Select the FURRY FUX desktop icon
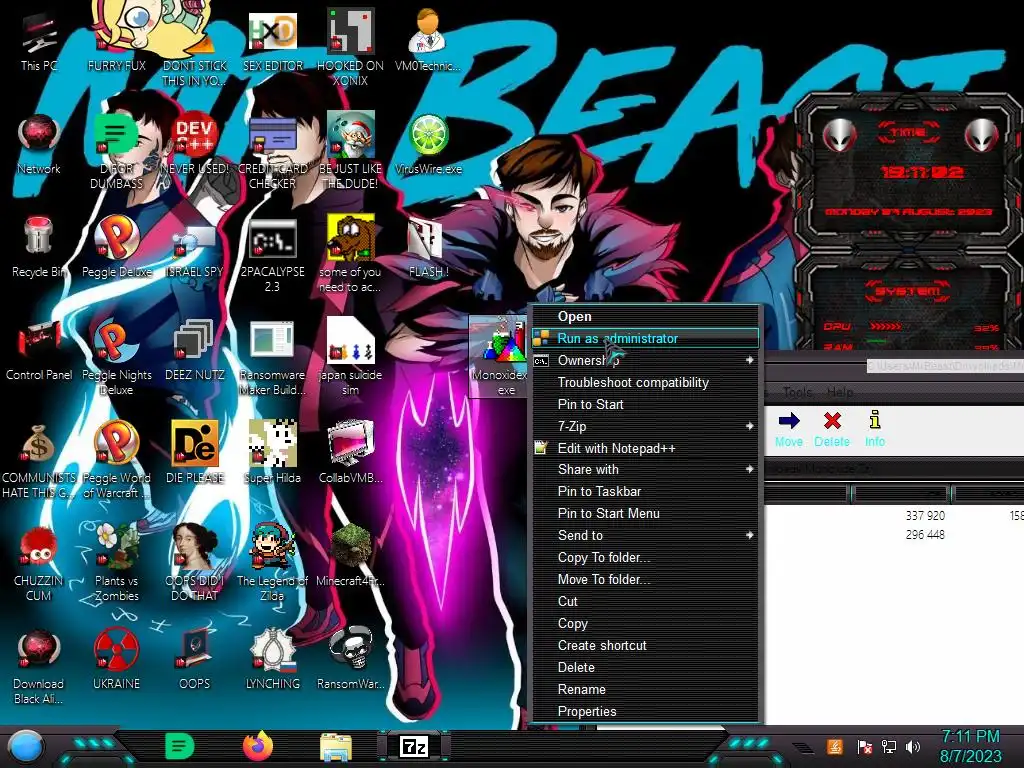This screenshot has height=768, width=1024. (117, 38)
